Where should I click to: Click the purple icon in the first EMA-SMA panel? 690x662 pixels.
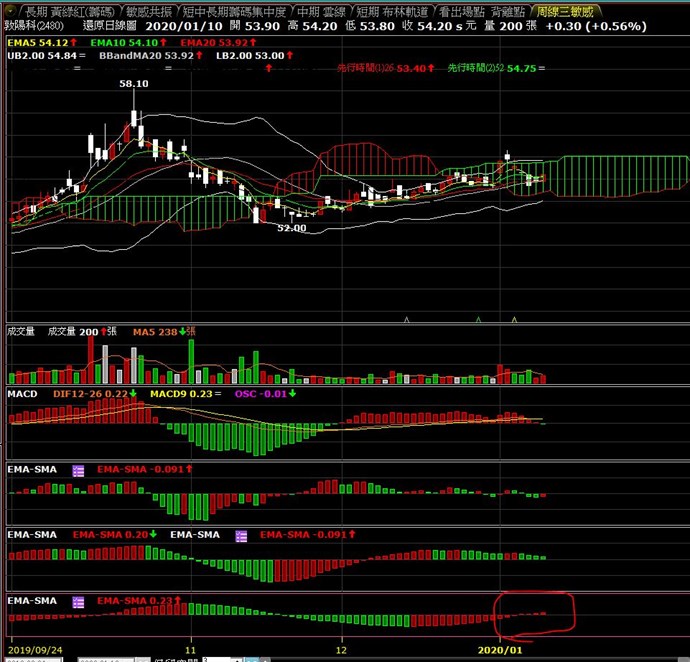(79, 468)
